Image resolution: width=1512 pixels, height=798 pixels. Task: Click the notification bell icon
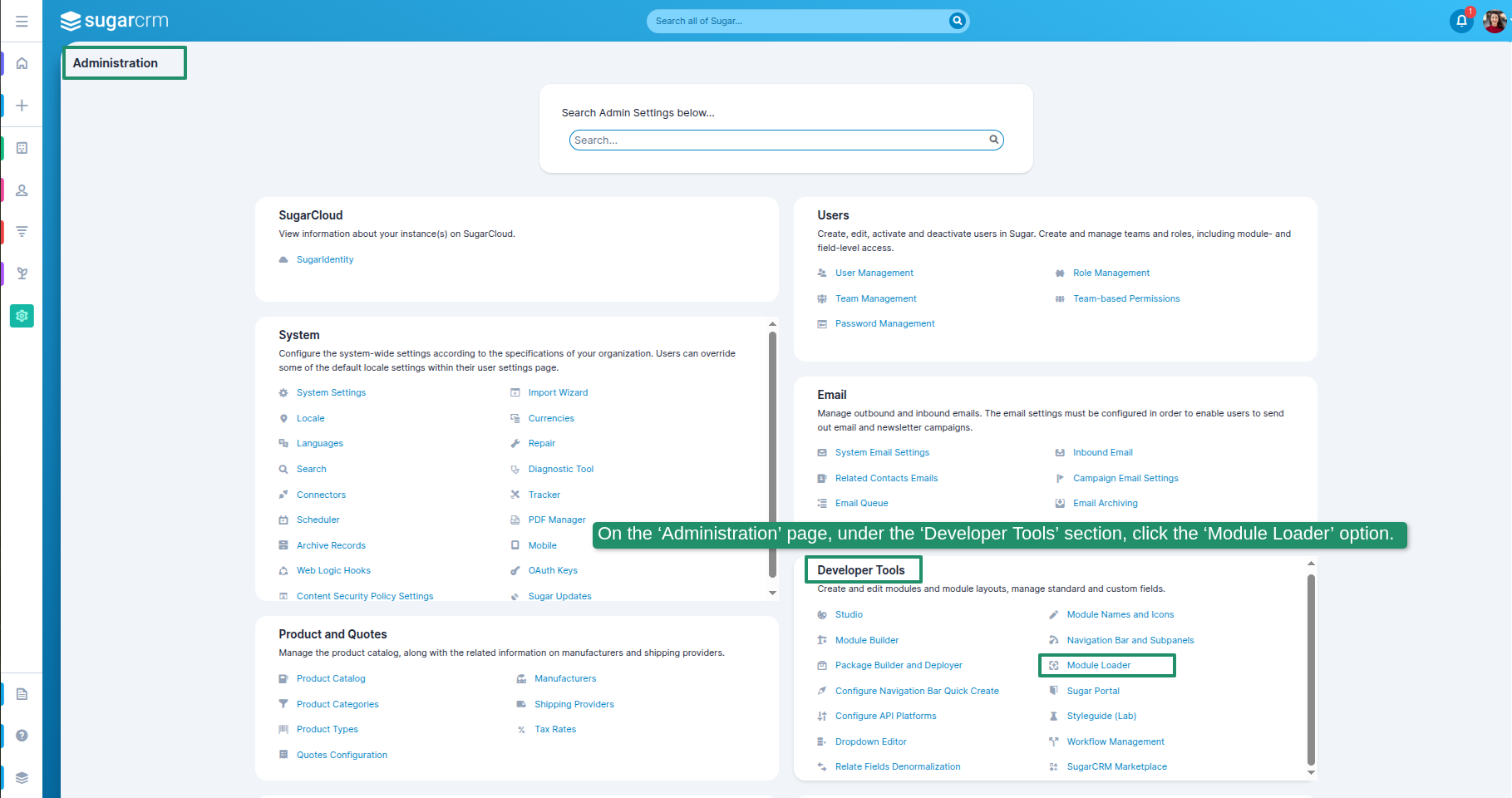1460,21
